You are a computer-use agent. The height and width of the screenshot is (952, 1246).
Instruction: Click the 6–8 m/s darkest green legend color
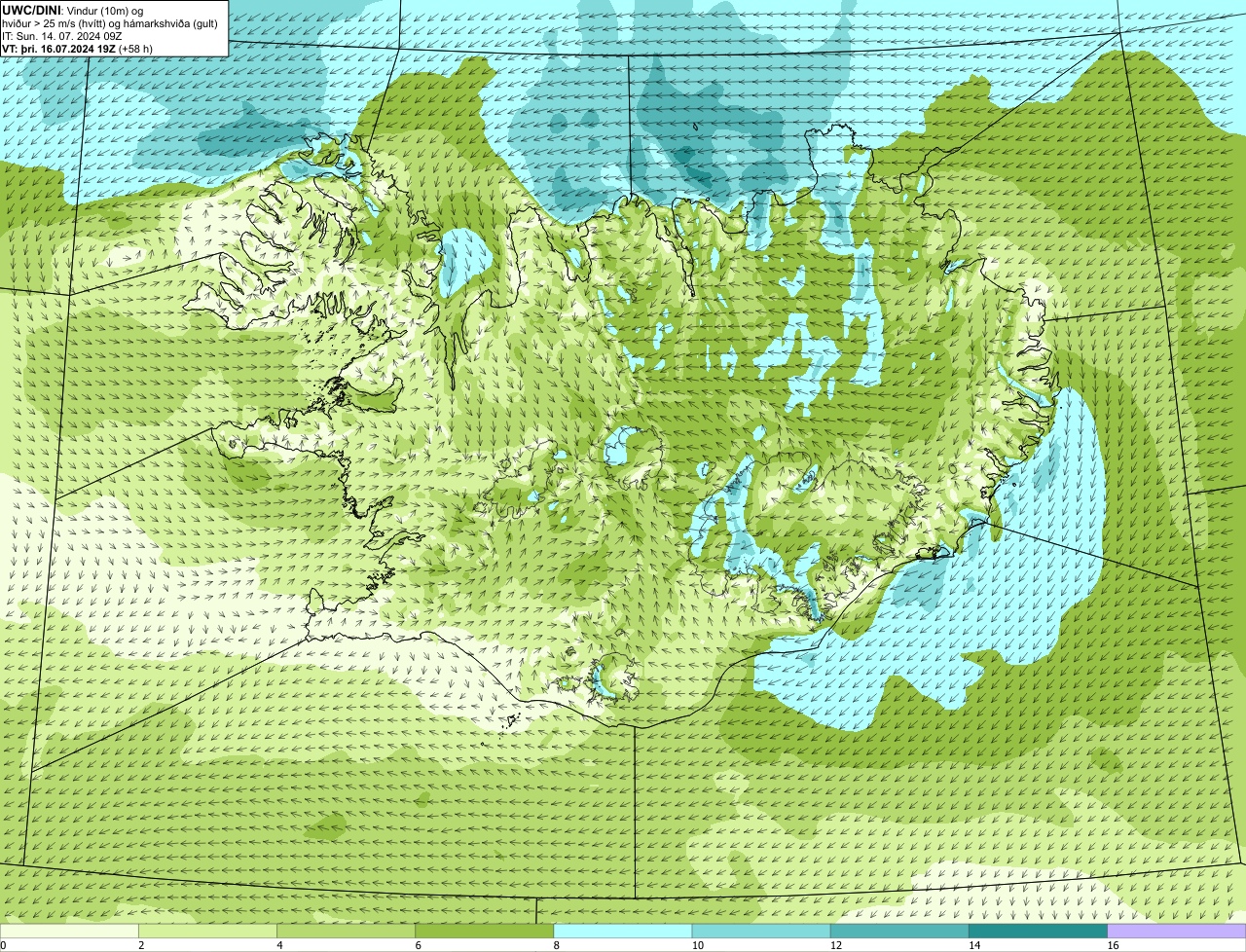tap(484, 931)
